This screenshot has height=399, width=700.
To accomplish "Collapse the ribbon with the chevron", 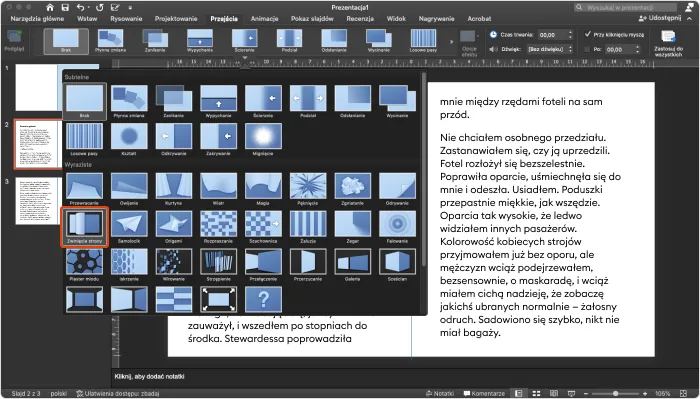I will point(689,19).
